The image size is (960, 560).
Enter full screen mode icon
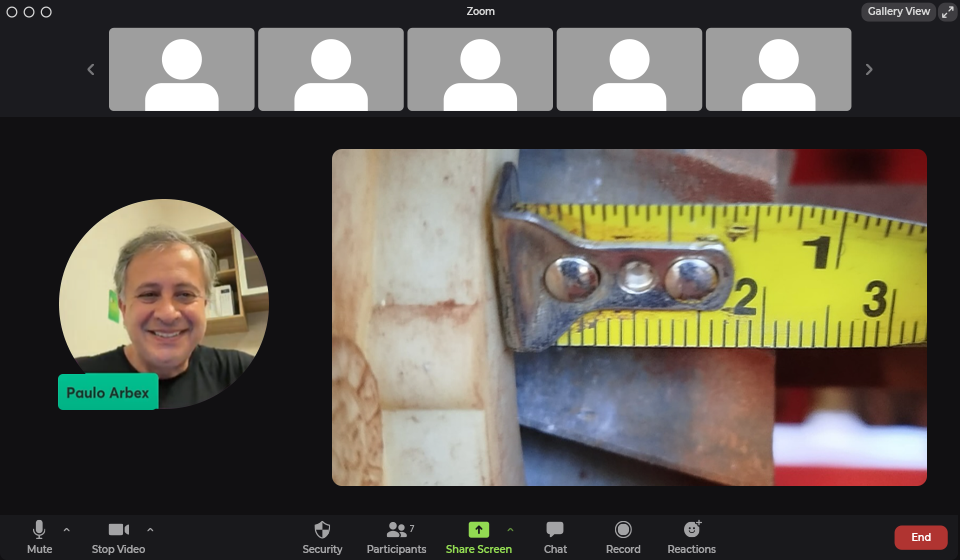coord(947,12)
